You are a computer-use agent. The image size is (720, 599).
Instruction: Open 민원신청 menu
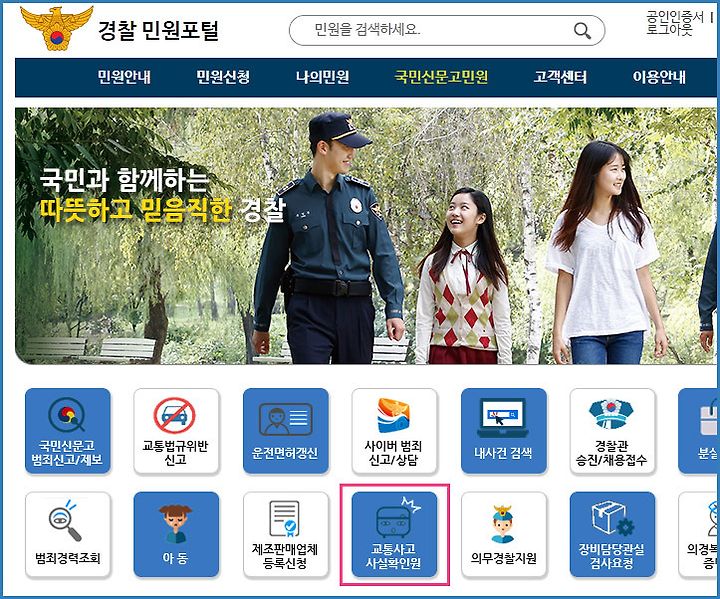(223, 77)
